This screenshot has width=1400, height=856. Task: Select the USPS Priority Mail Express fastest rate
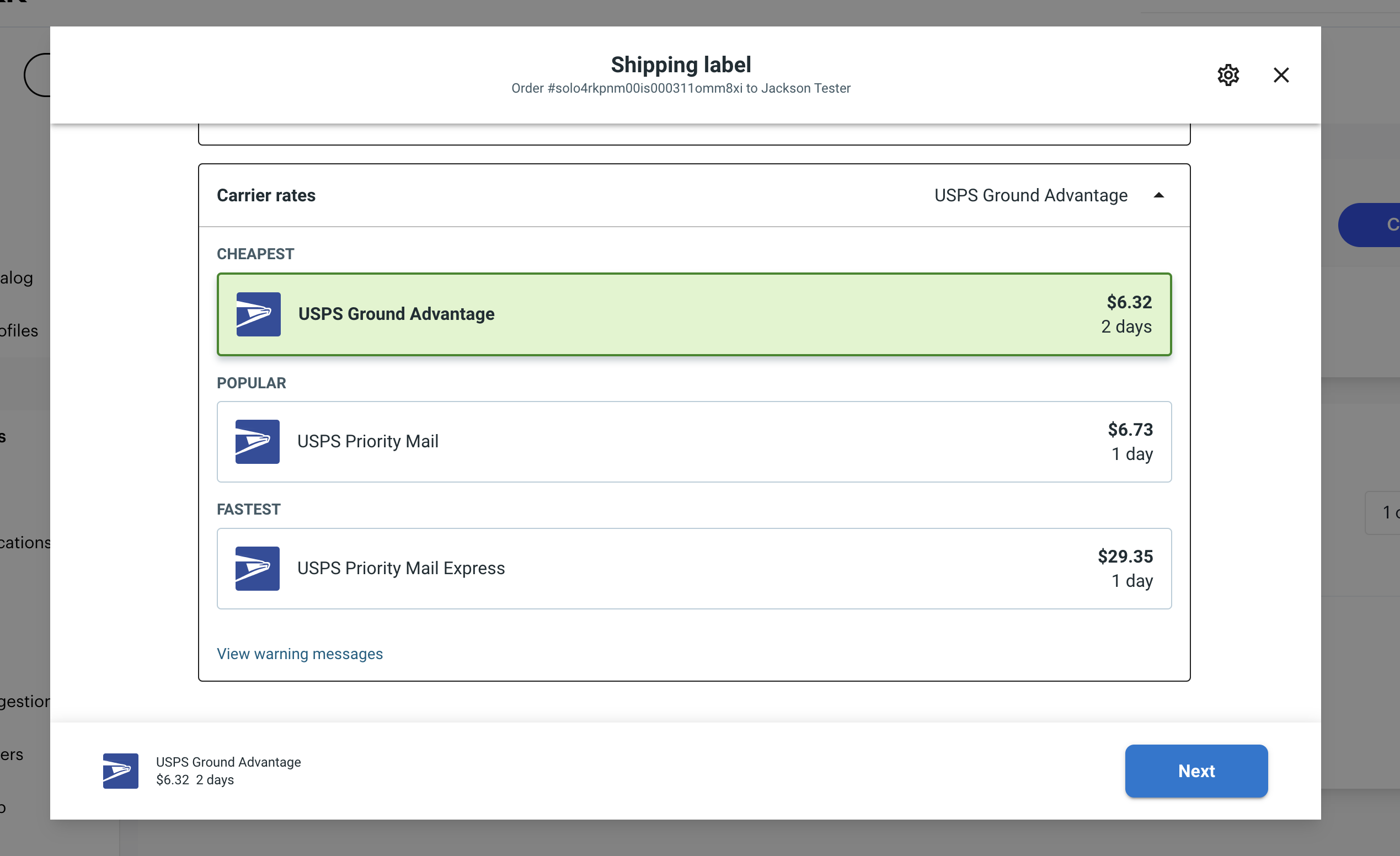tap(693, 569)
